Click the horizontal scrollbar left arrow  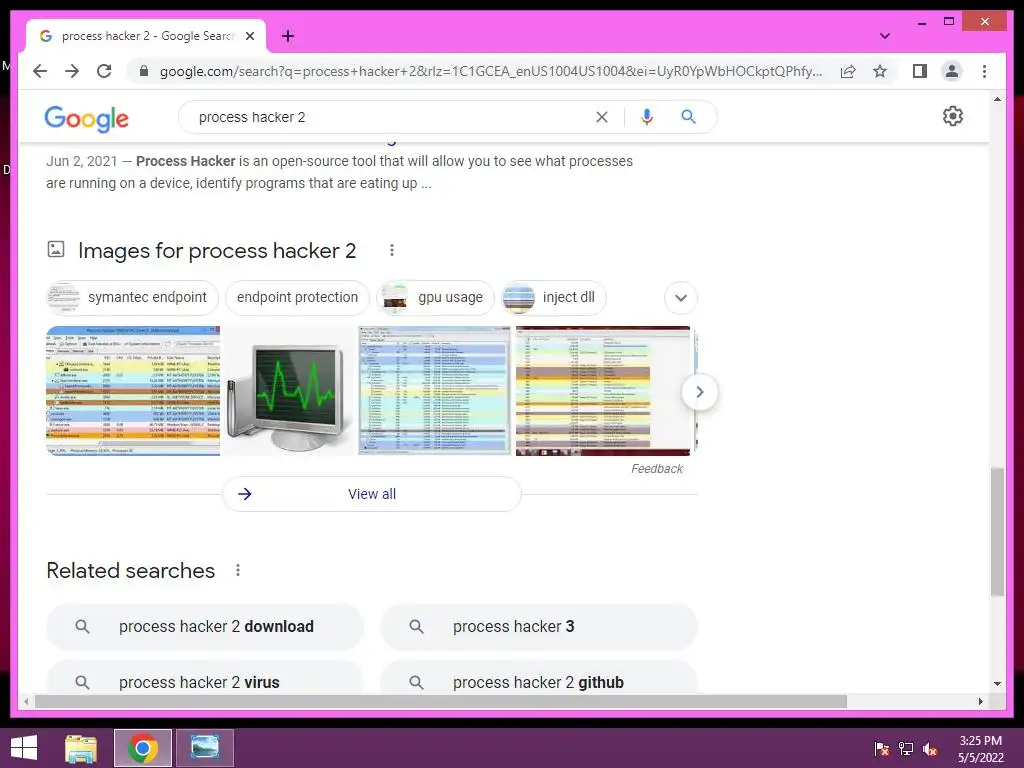pos(26,701)
